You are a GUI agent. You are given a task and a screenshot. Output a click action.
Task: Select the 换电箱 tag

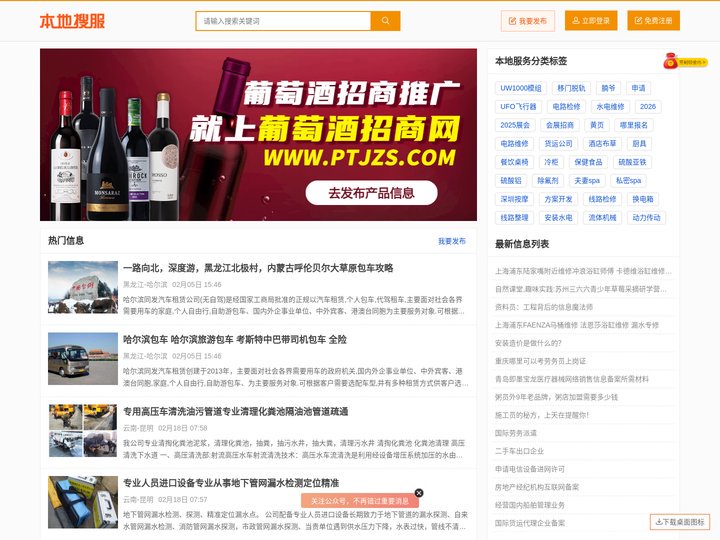pos(643,199)
